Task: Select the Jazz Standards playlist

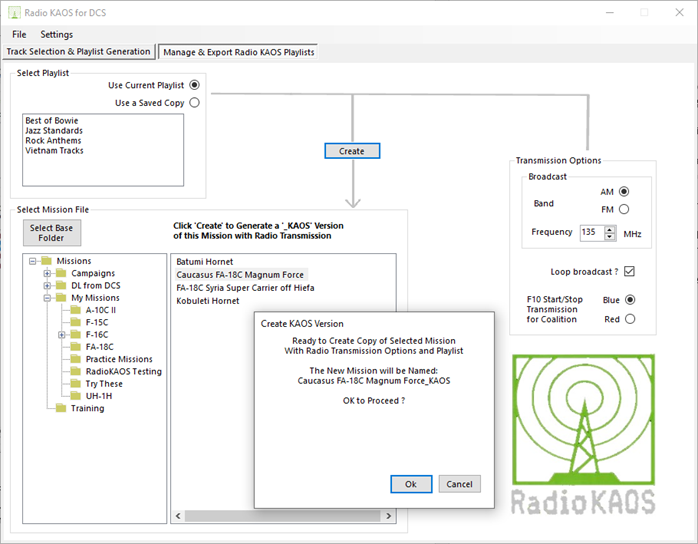Action: pos(54,130)
